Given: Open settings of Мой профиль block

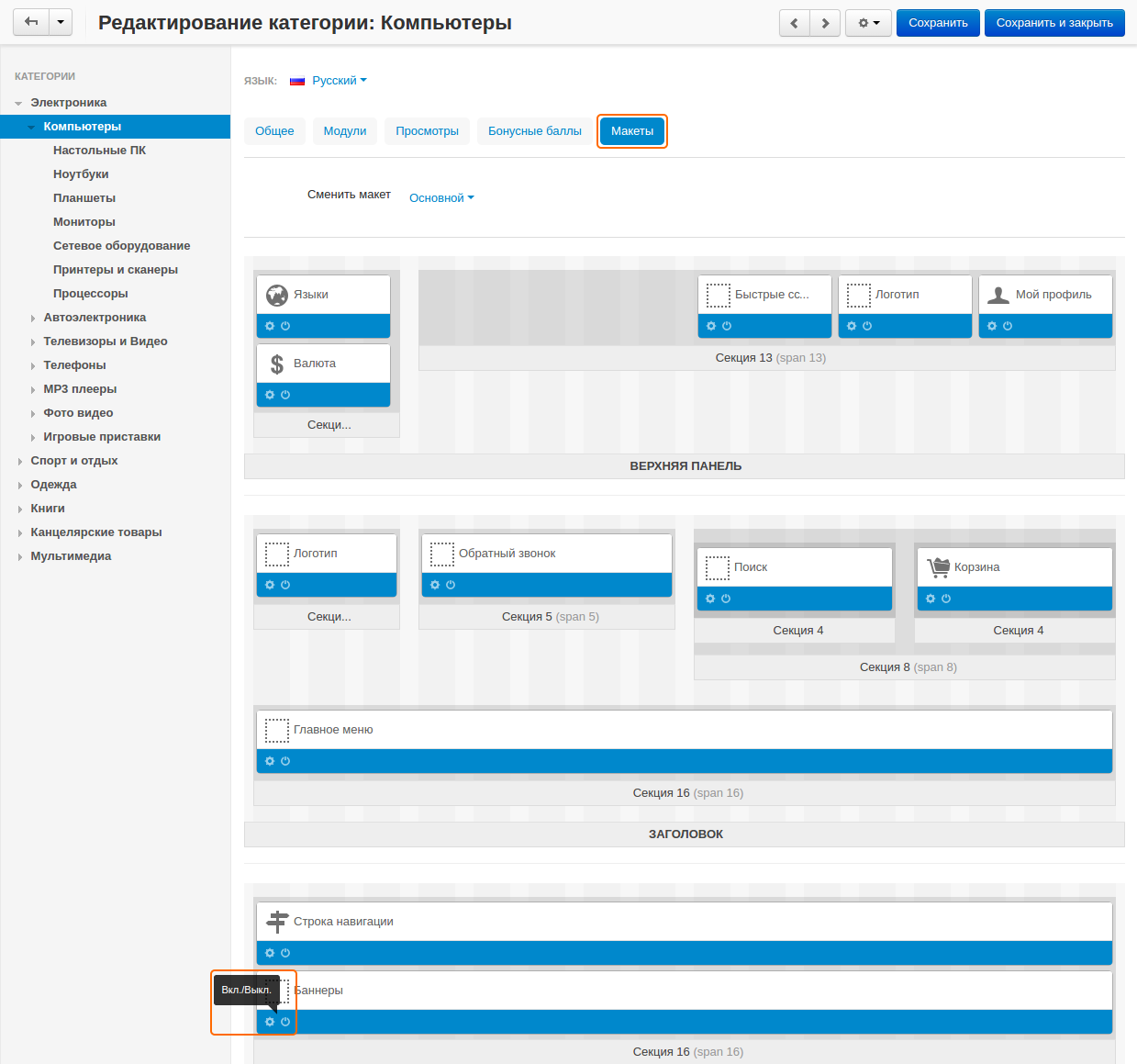Looking at the screenshot, I should coord(992,326).
